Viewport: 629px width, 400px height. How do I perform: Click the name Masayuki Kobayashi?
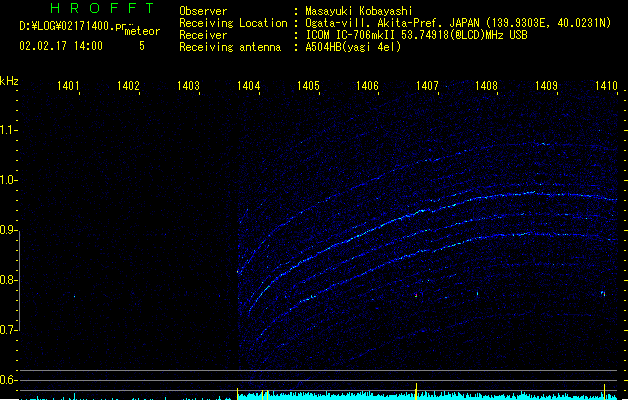359,11
